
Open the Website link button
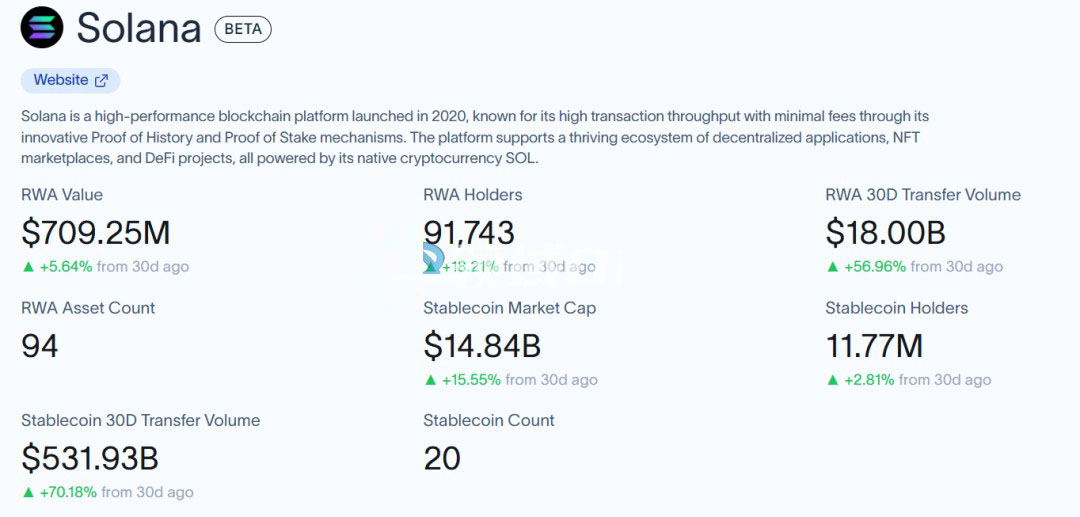coord(61,80)
